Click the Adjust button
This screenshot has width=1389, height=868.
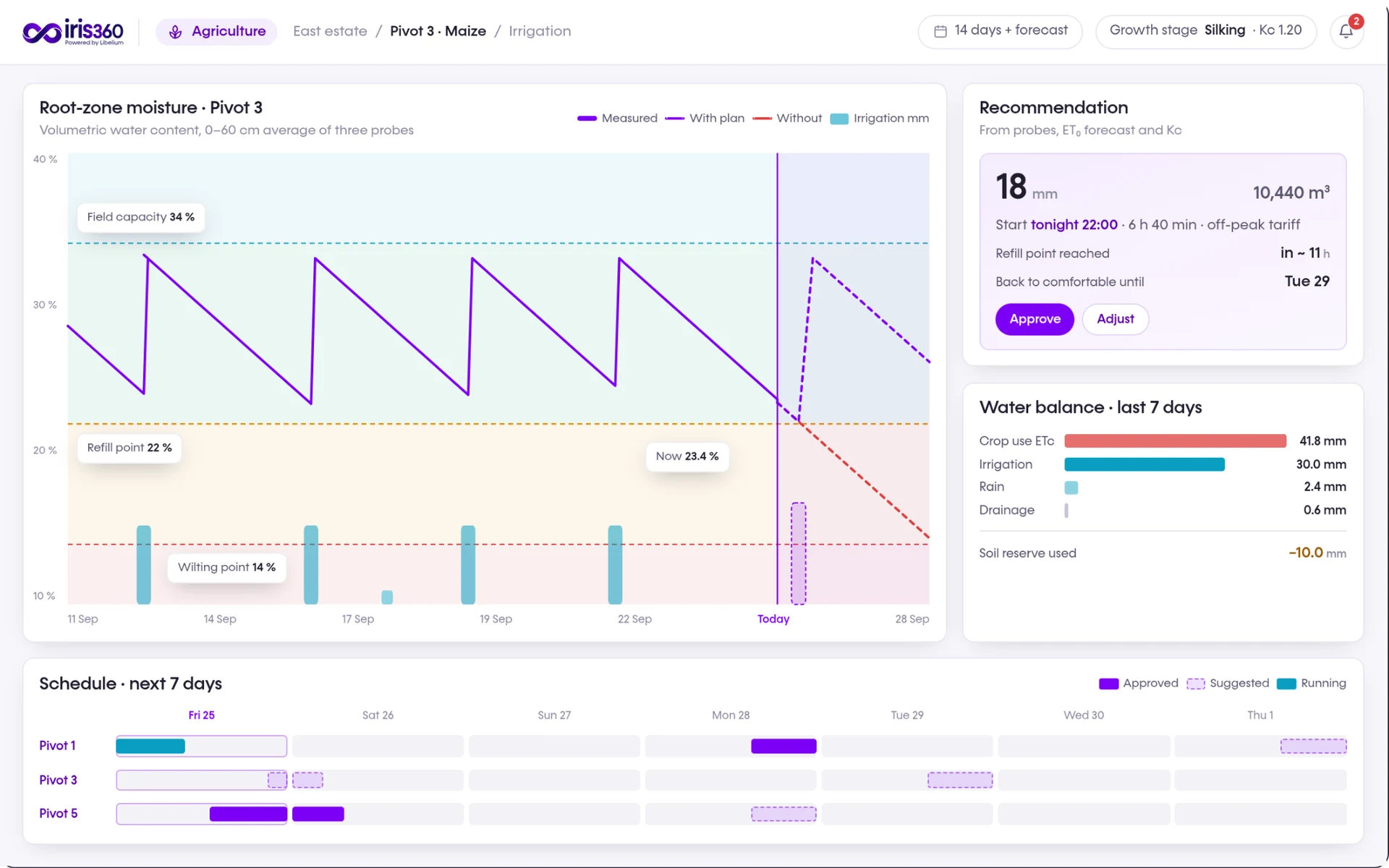click(x=1115, y=319)
